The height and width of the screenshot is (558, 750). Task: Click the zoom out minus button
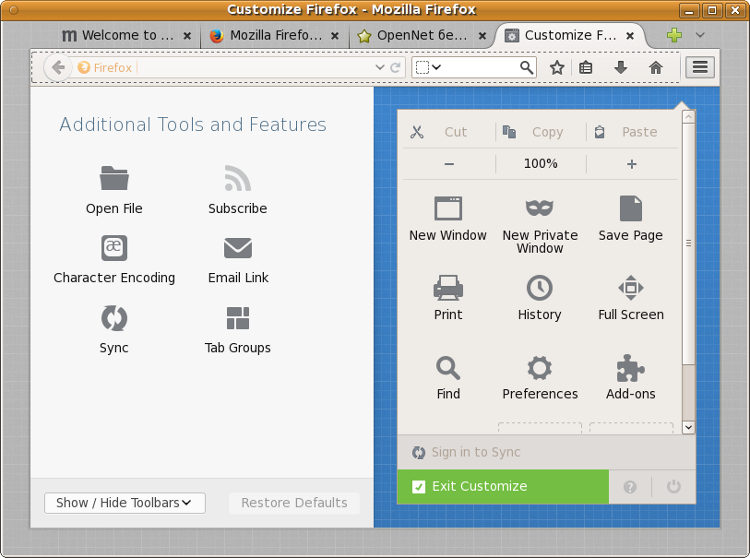(449, 164)
